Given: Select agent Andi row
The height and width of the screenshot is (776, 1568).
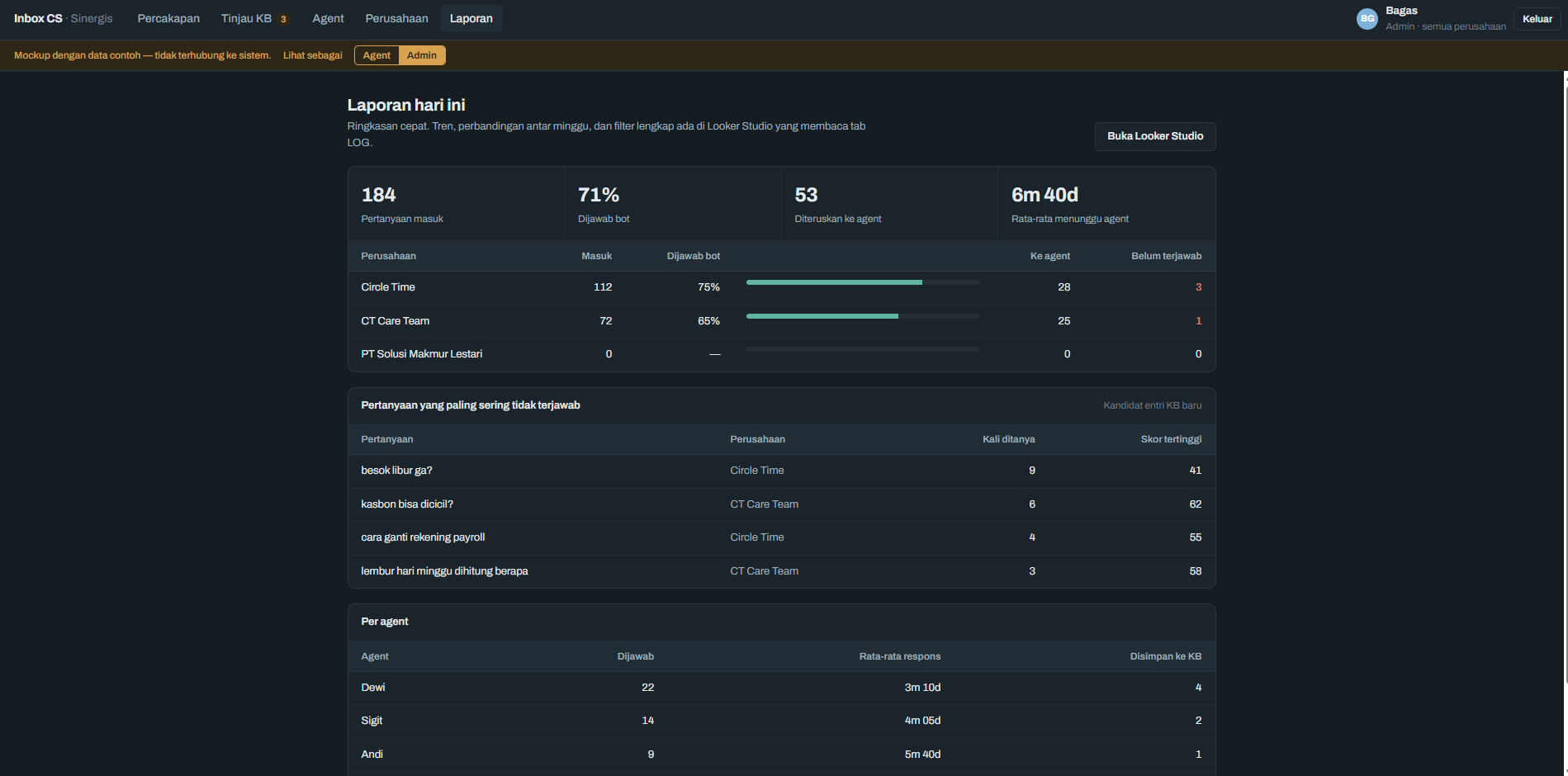Looking at the screenshot, I should [x=782, y=755].
